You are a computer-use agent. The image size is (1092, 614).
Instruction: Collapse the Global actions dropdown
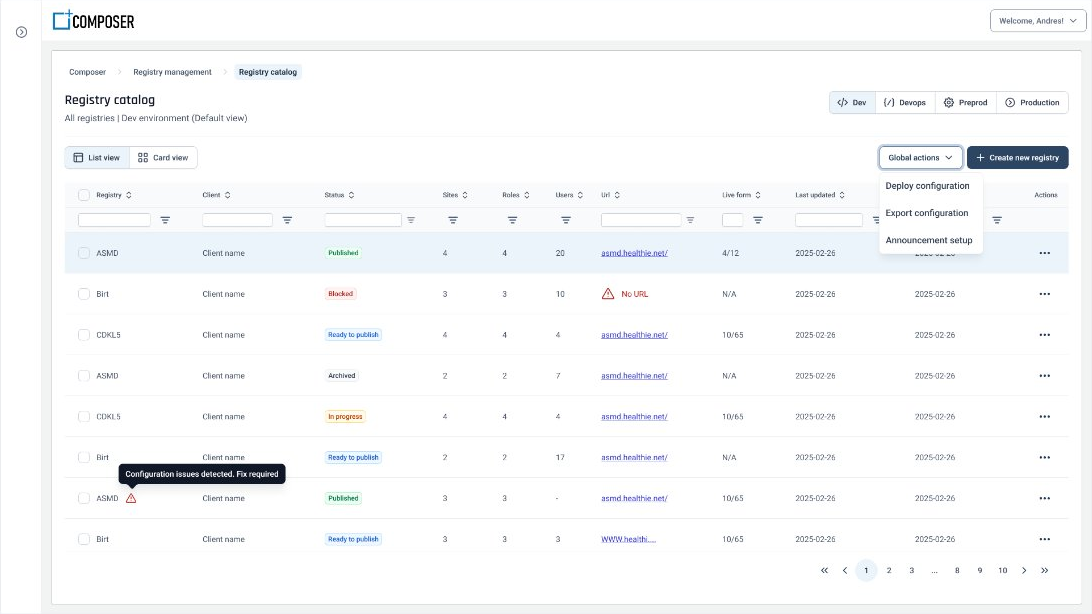920,157
